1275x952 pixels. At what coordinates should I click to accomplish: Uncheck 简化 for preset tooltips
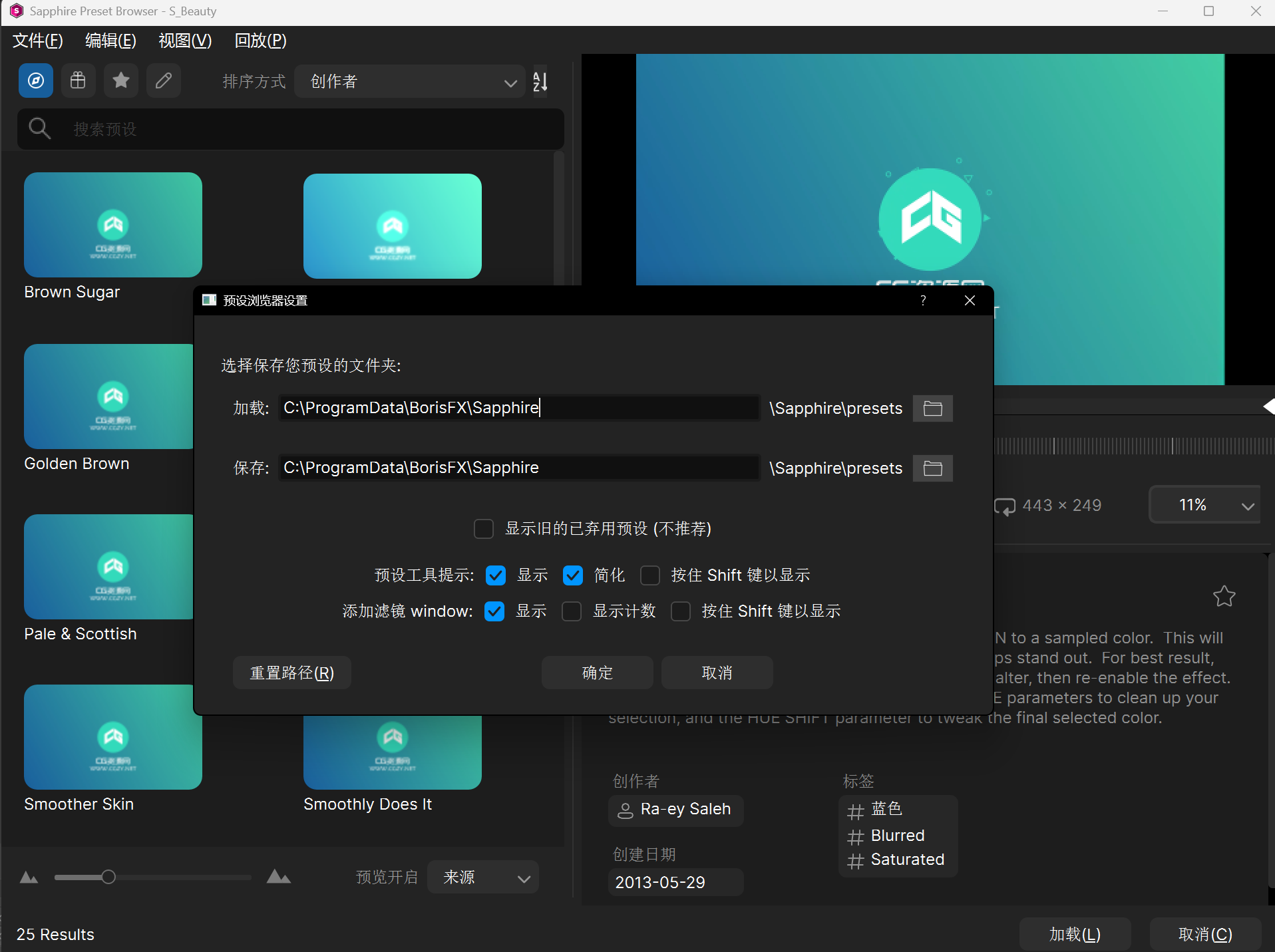tap(573, 575)
